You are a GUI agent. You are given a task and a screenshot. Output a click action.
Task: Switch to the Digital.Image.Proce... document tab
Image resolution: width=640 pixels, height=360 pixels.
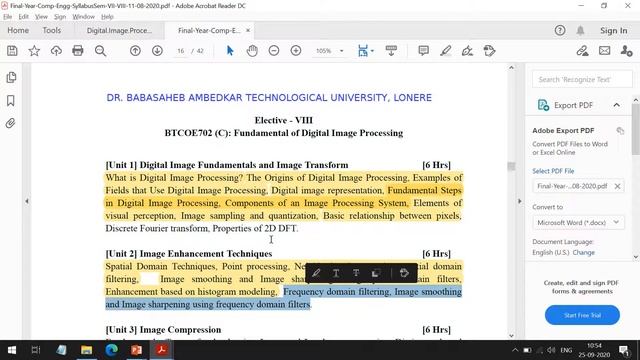pyautogui.click(x=119, y=31)
